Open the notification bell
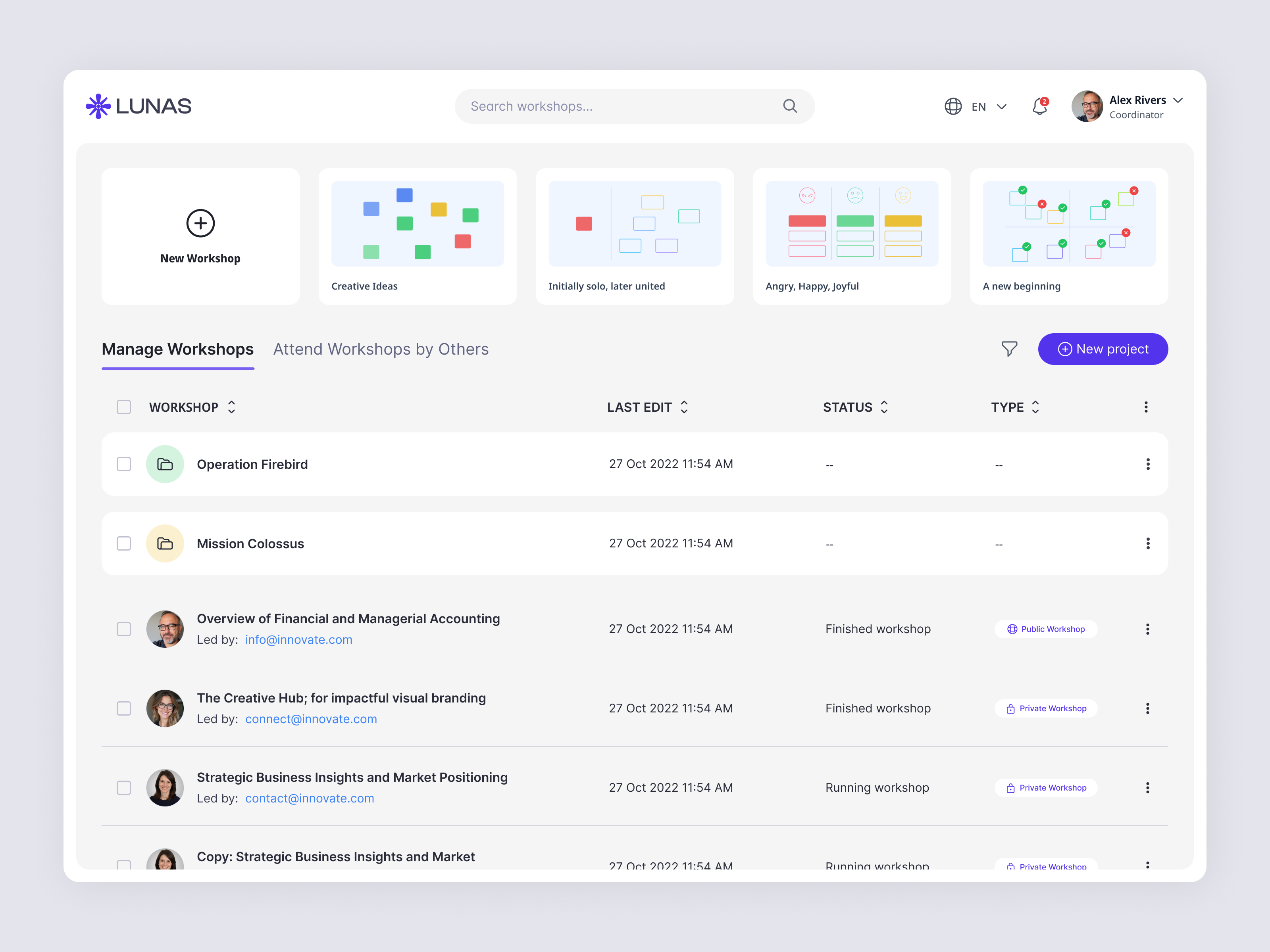 point(1039,106)
